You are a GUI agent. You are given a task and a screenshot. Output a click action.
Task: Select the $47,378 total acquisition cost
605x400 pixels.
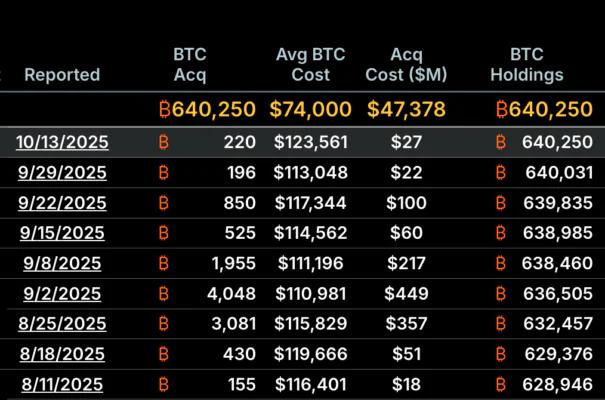pyautogui.click(x=407, y=109)
